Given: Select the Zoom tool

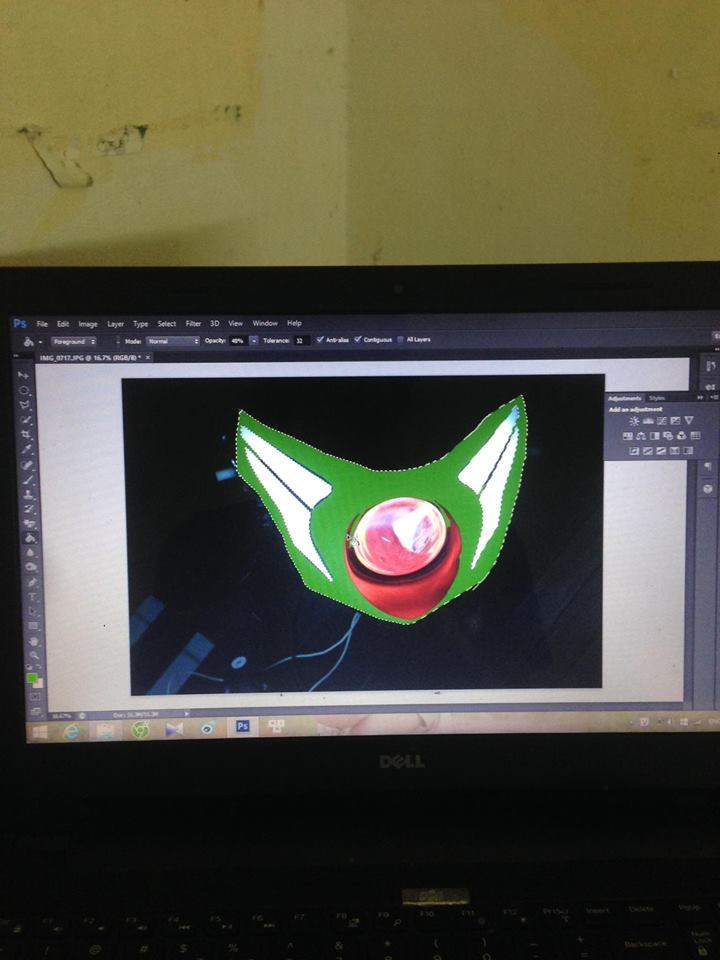Looking at the screenshot, I should tap(34, 654).
